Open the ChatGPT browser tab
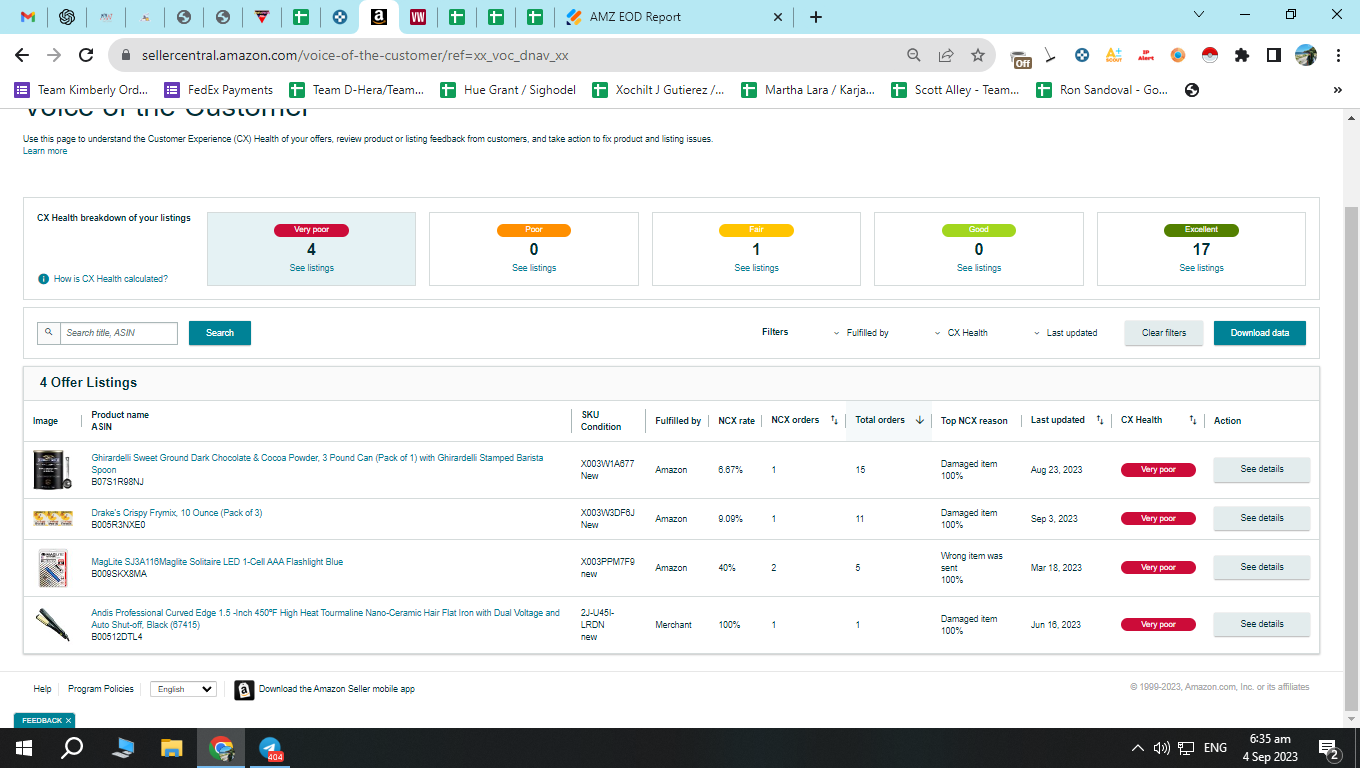 pyautogui.click(x=67, y=17)
